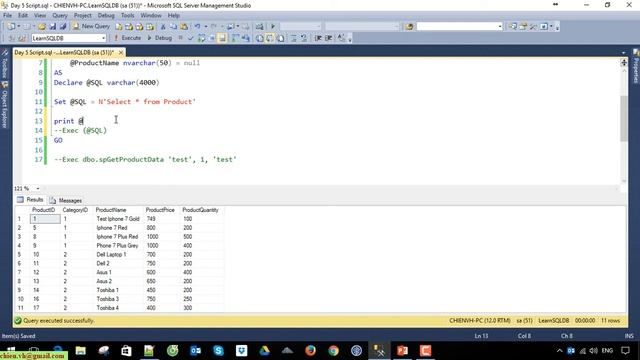Open the Project menu
The image size is (640, 360).
tap(82, 16)
